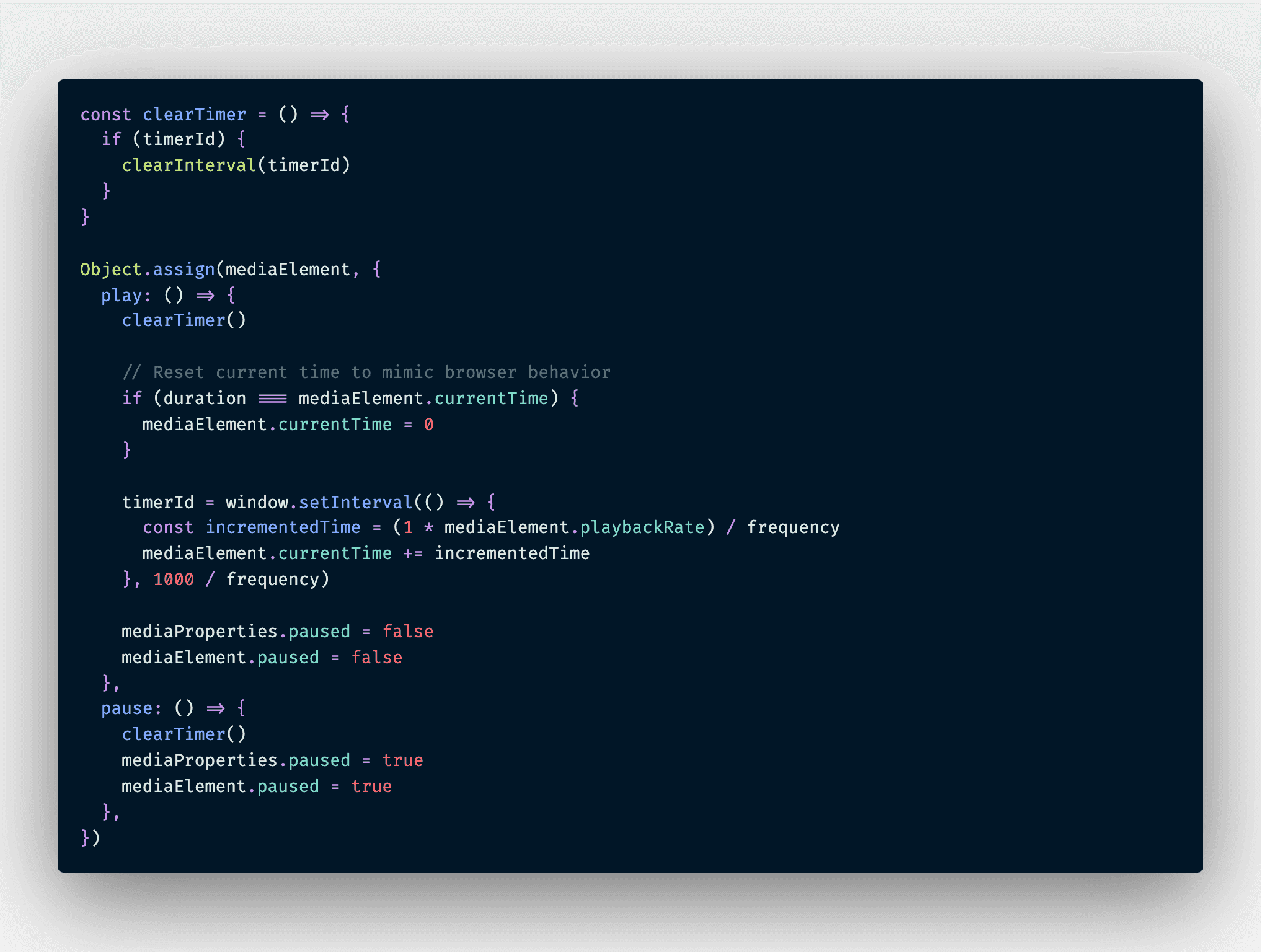The width and height of the screenshot is (1261, 952).
Task: Click true on mediaProperties.paused line
Action: point(403,760)
